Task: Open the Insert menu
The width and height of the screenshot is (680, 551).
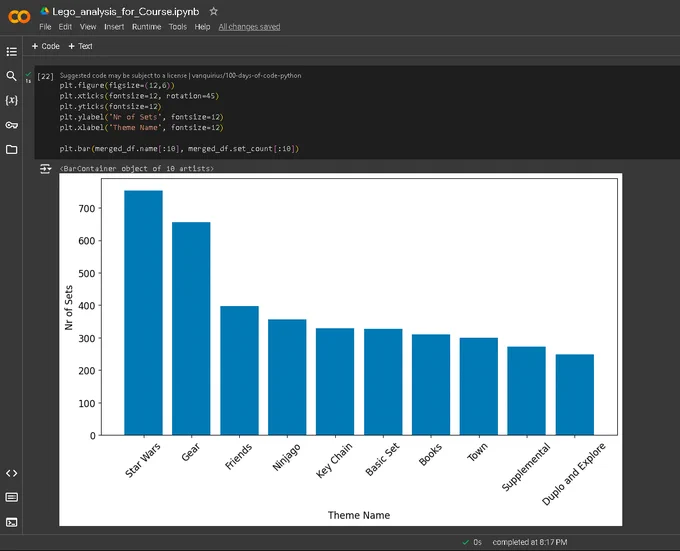Action: click(x=114, y=27)
